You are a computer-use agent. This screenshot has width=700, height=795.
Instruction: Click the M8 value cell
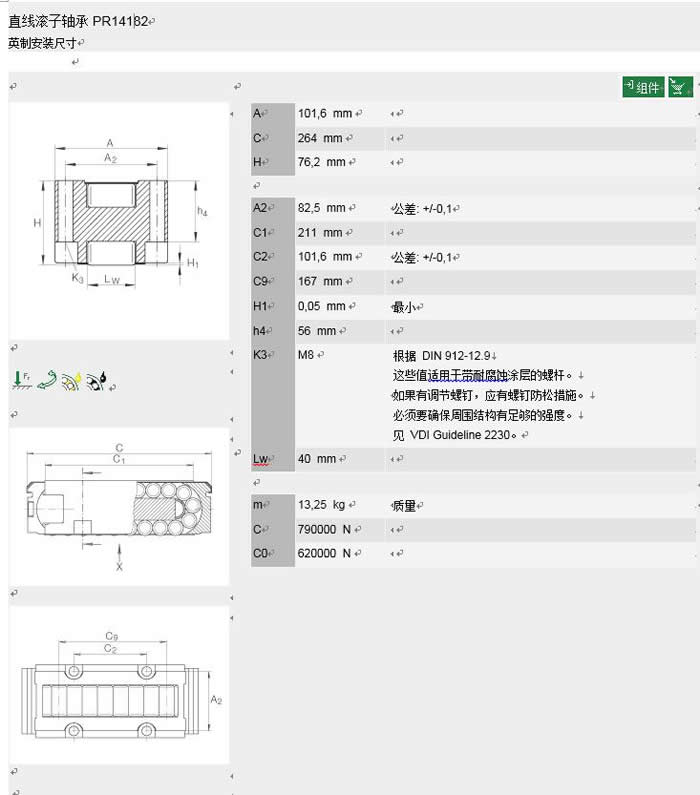306,354
